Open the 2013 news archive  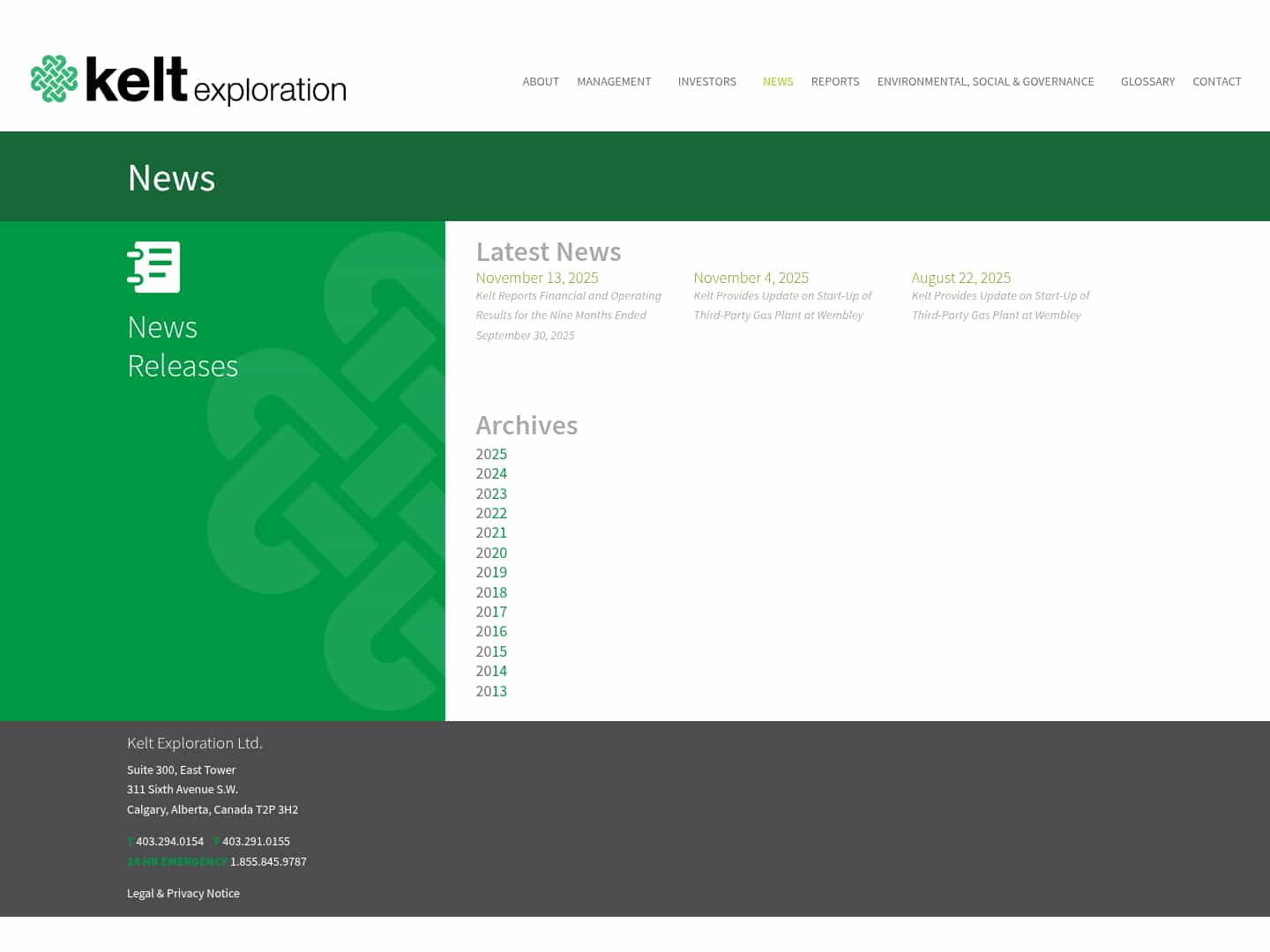pyautogui.click(x=491, y=691)
